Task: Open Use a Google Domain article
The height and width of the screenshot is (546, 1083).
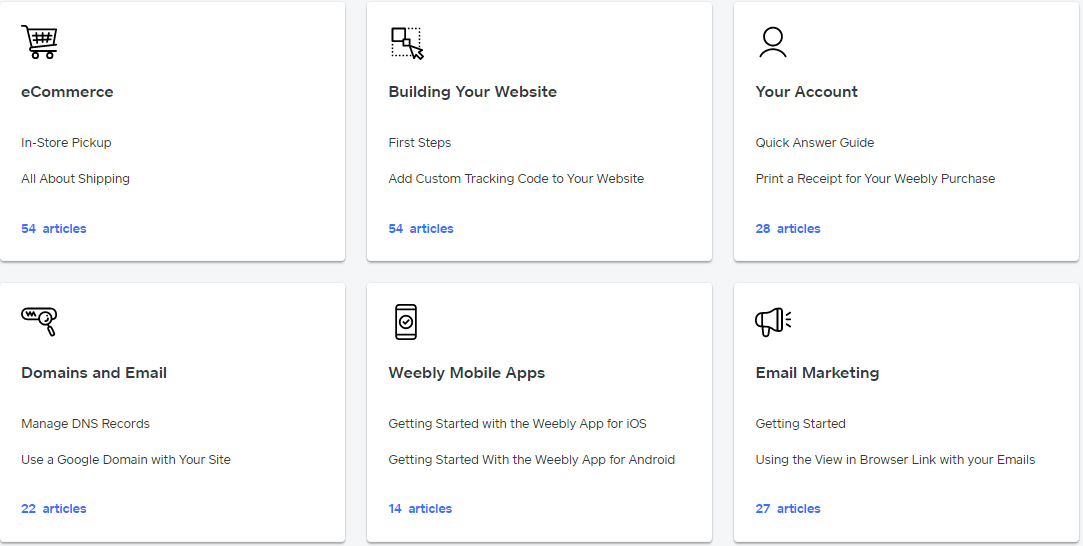Action: pos(126,460)
